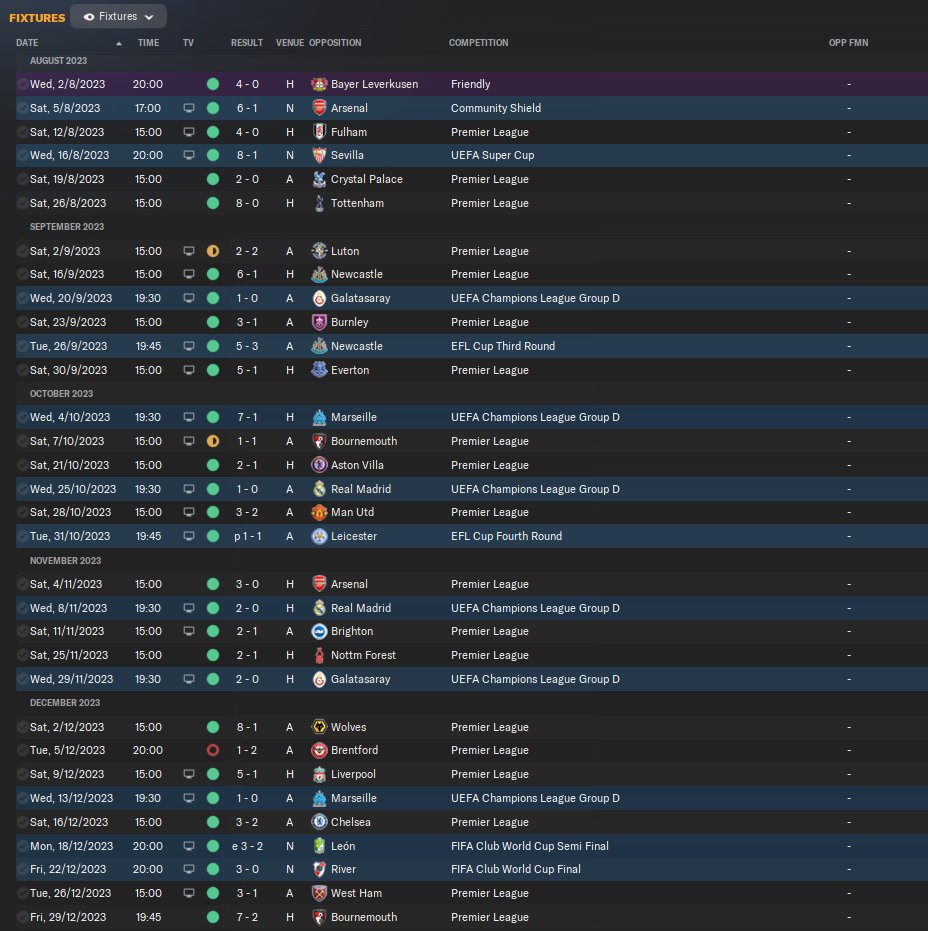Open the e 3 - 2 result against León
Image resolution: width=928 pixels, height=931 pixels.
tap(247, 846)
